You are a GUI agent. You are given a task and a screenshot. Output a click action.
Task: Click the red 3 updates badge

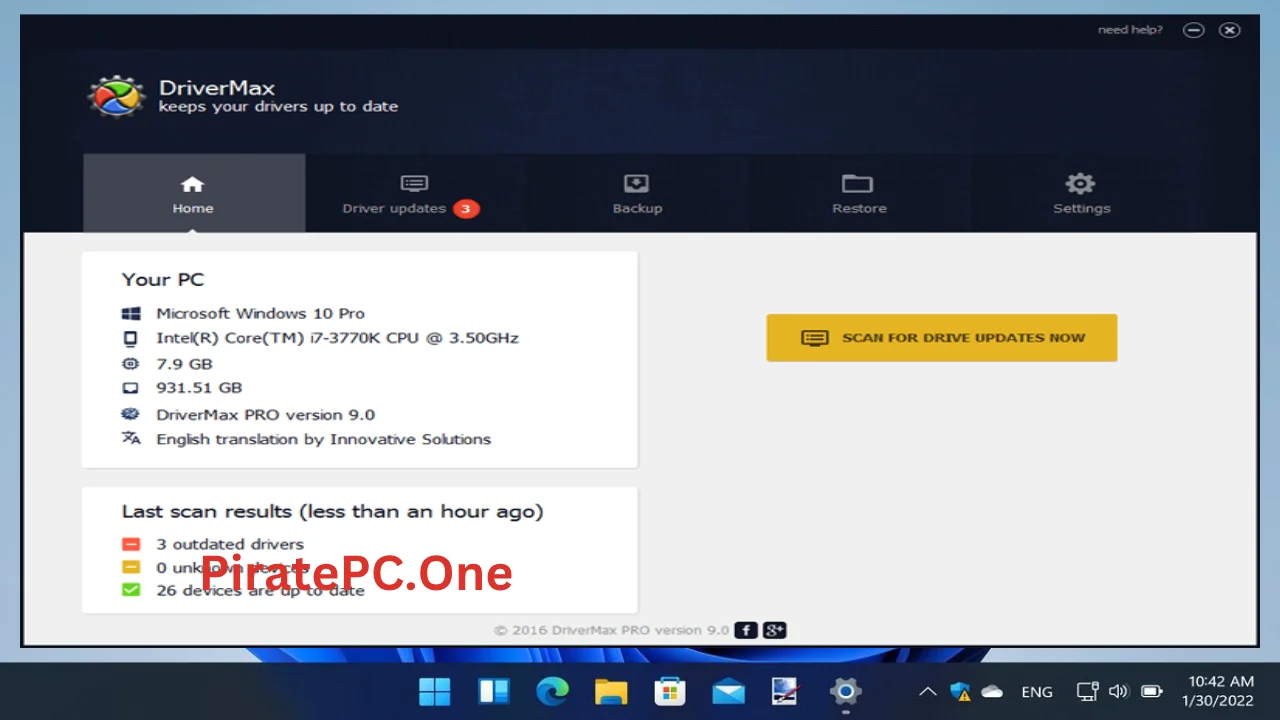tap(466, 209)
